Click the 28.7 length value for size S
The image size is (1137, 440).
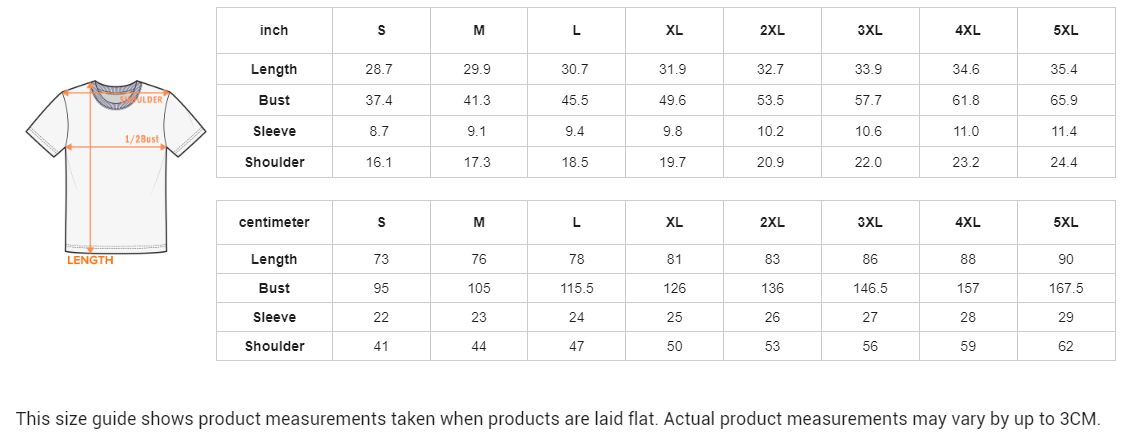coord(381,69)
